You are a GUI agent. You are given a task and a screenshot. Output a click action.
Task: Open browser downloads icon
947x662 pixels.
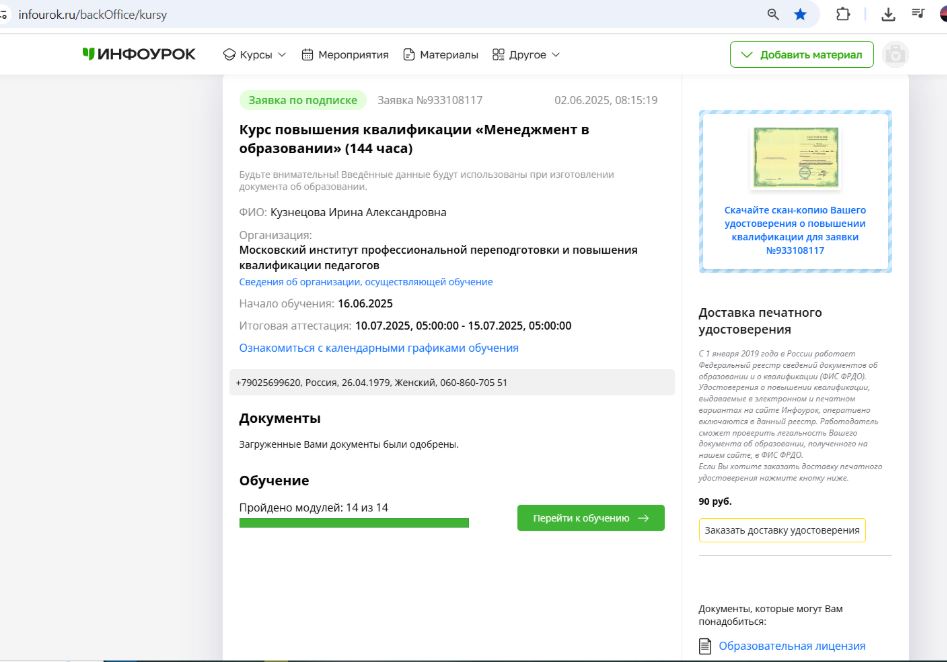[x=888, y=14]
